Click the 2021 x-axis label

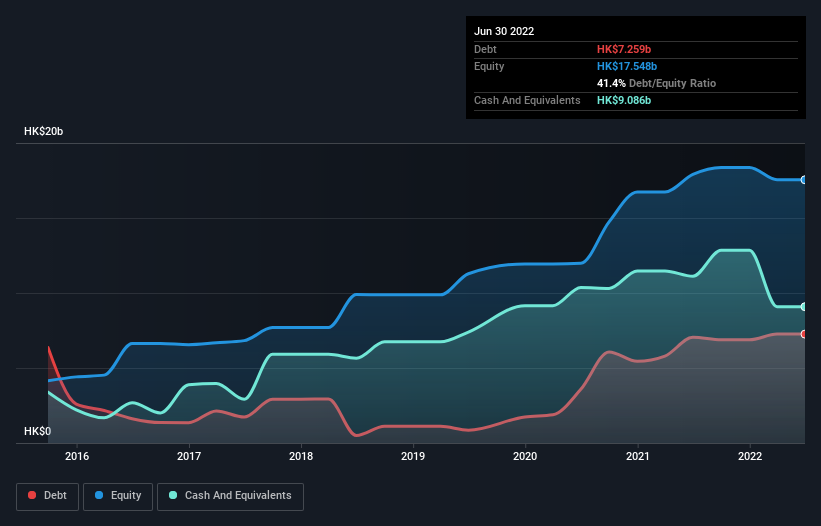[638, 456]
